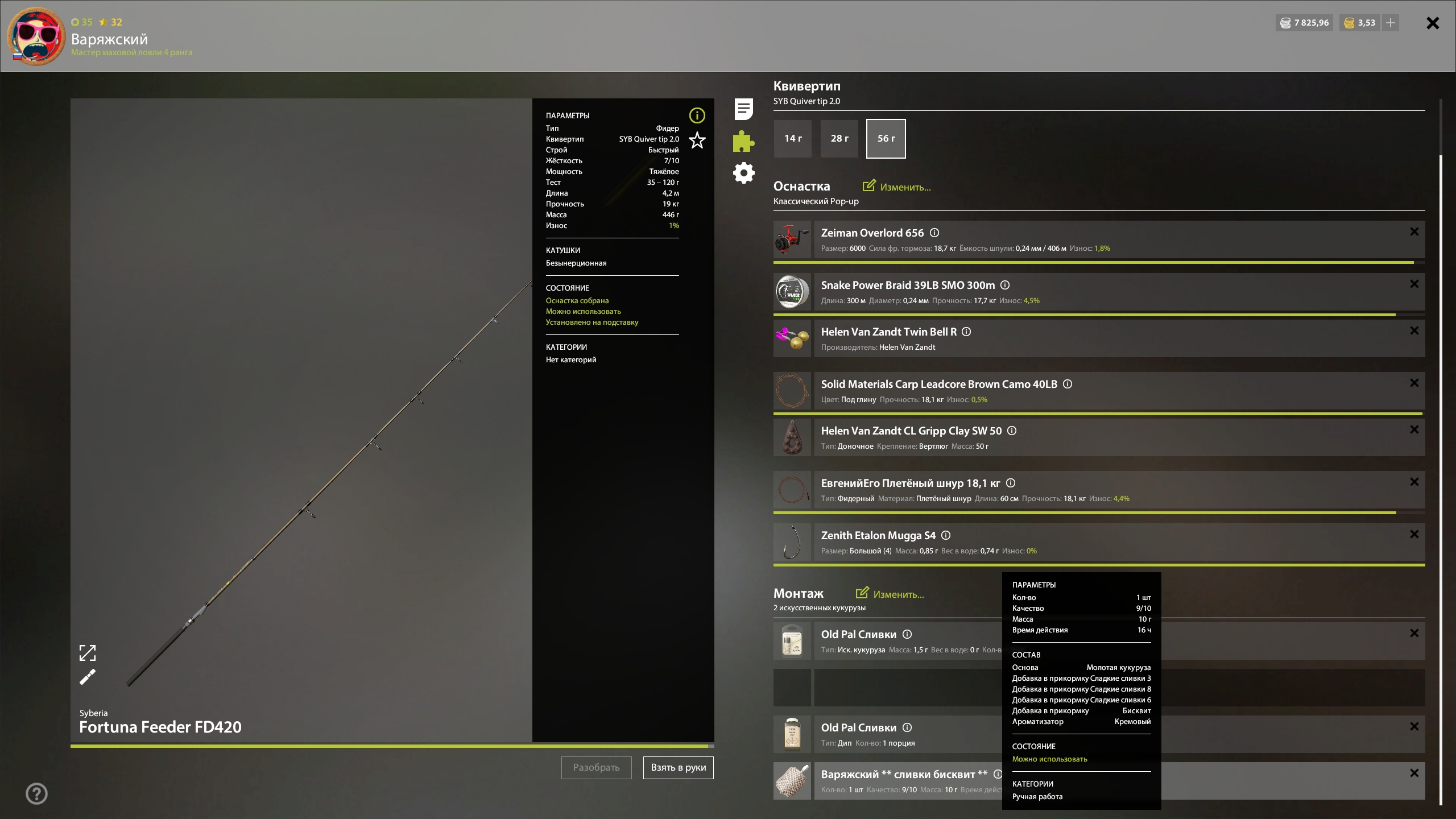
Task: Select the 56 г quiver tip
Action: (886, 138)
